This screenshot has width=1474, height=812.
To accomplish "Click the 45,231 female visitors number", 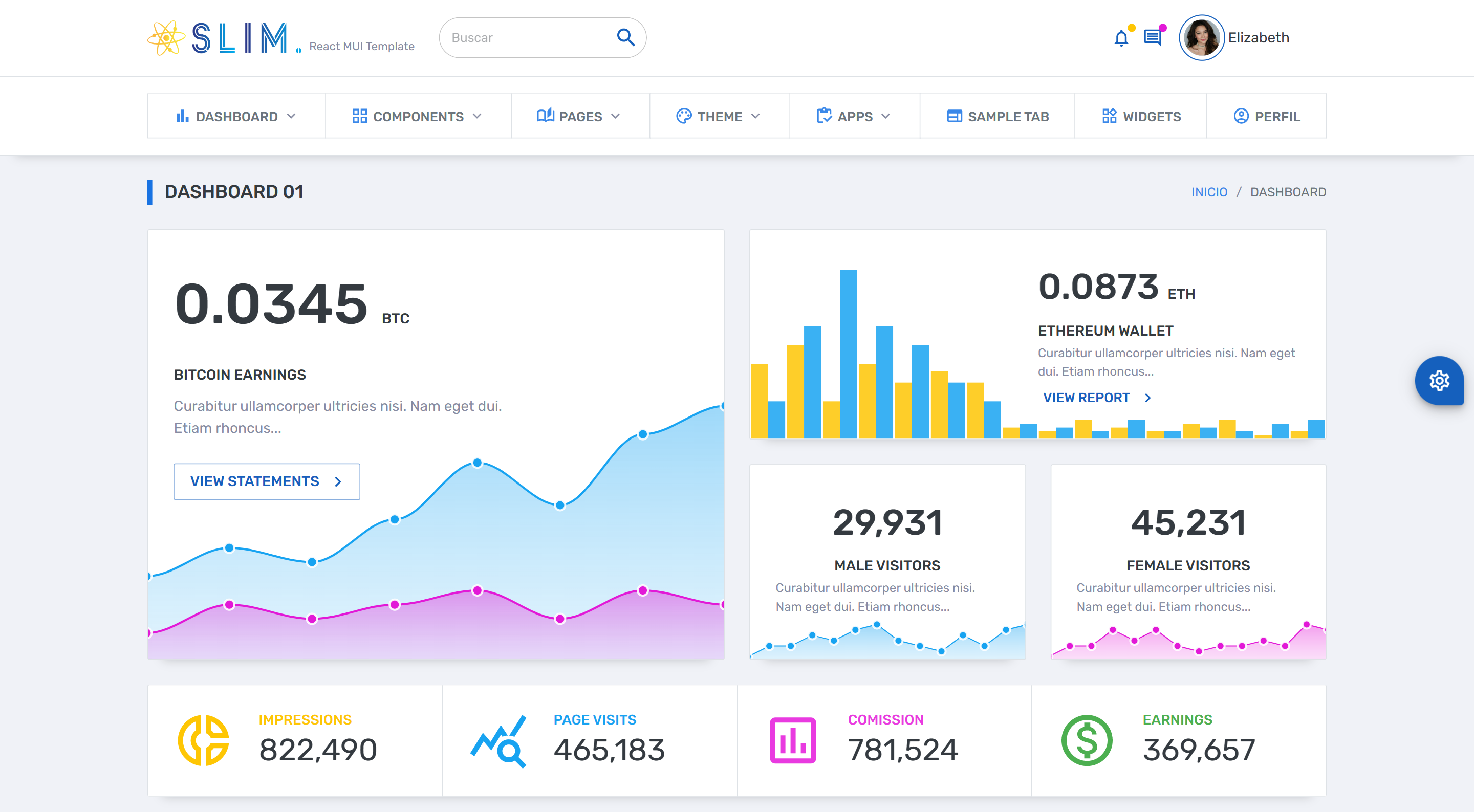I will click(1188, 523).
